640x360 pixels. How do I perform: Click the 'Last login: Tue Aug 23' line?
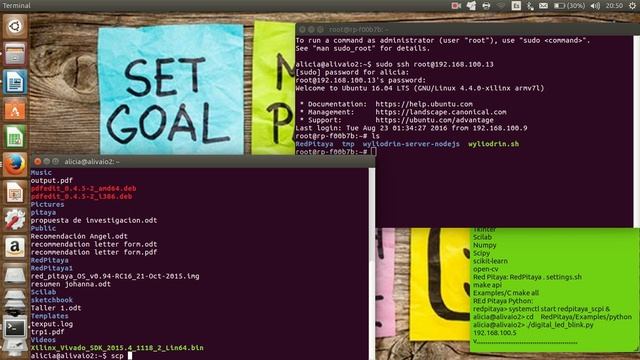tap(411, 128)
